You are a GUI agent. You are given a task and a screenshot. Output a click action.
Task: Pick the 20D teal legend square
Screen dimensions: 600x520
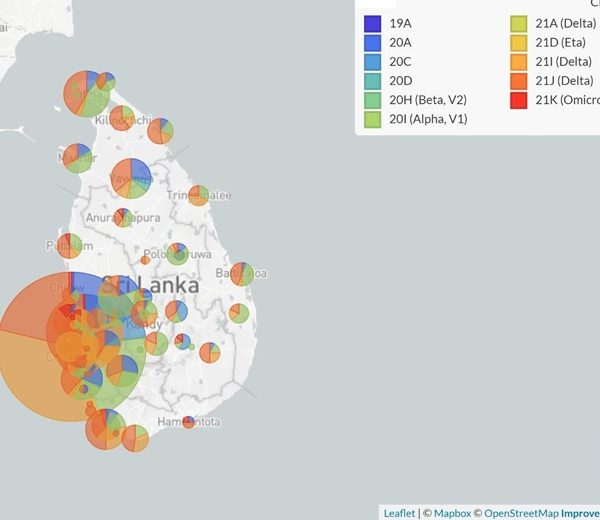click(x=373, y=80)
